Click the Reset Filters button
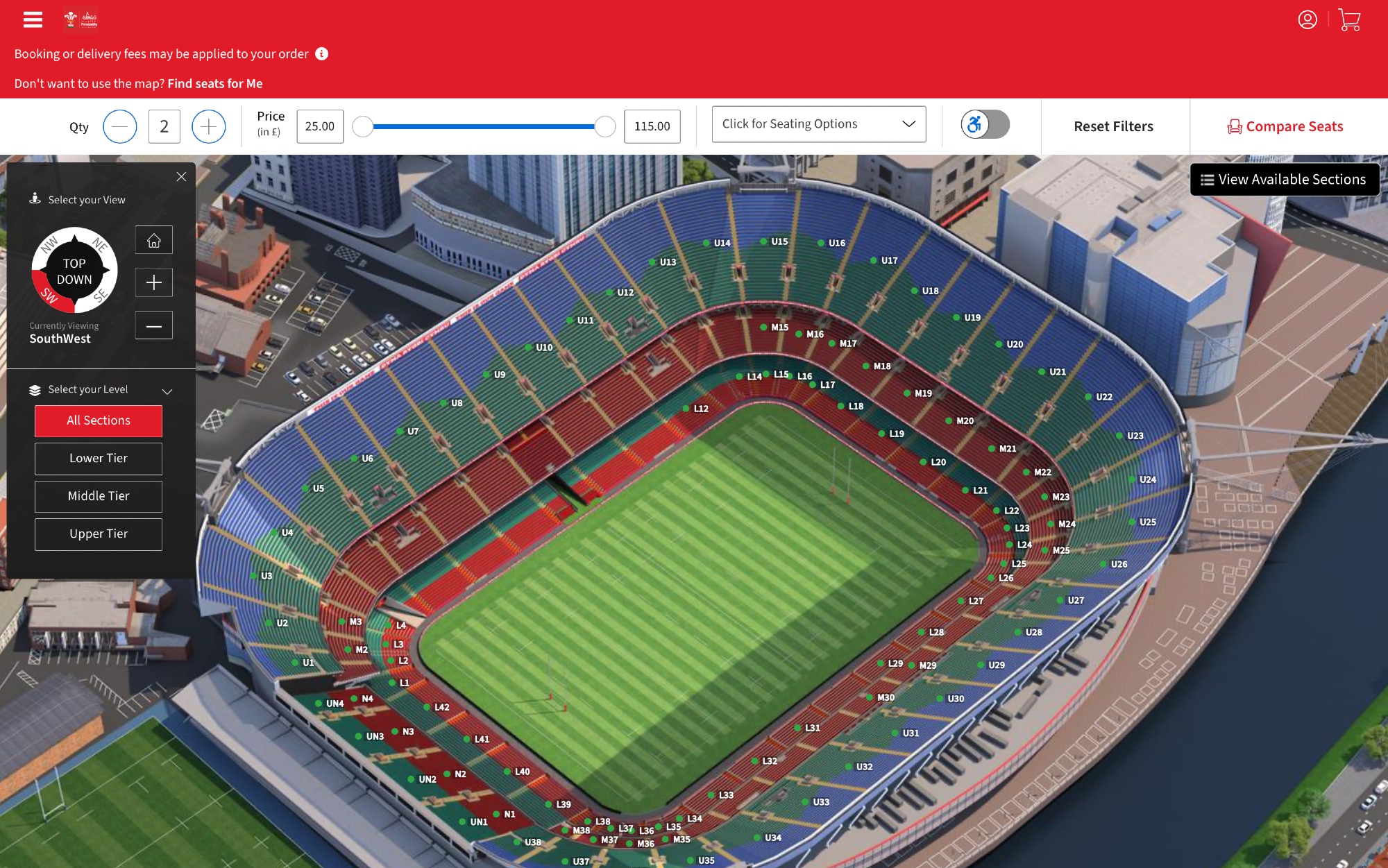The height and width of the screenshot is (868, 1388). coord(1113,126)
